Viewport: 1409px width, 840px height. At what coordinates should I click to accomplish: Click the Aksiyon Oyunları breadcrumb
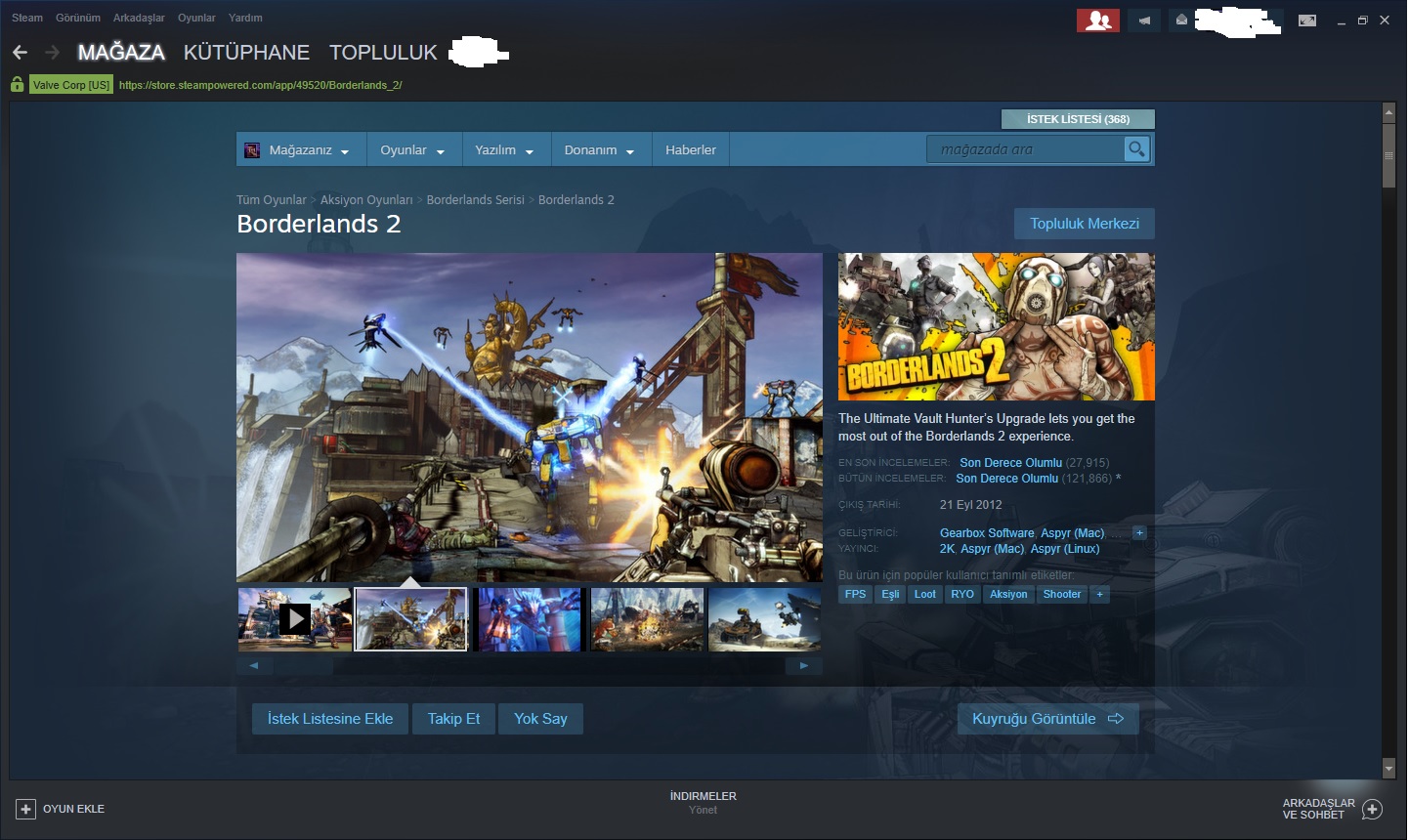pos(366,200)
